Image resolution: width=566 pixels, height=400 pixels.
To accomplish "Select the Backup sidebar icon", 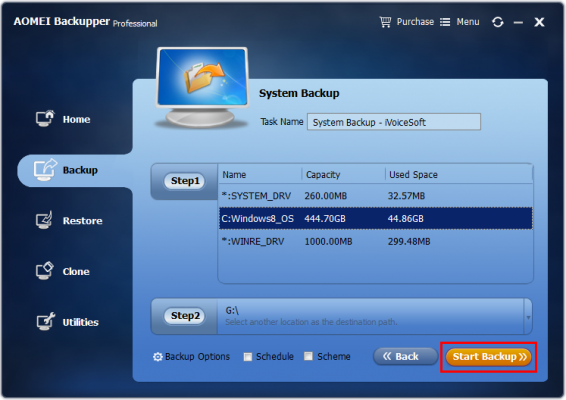I will click(x=45, y=170).
